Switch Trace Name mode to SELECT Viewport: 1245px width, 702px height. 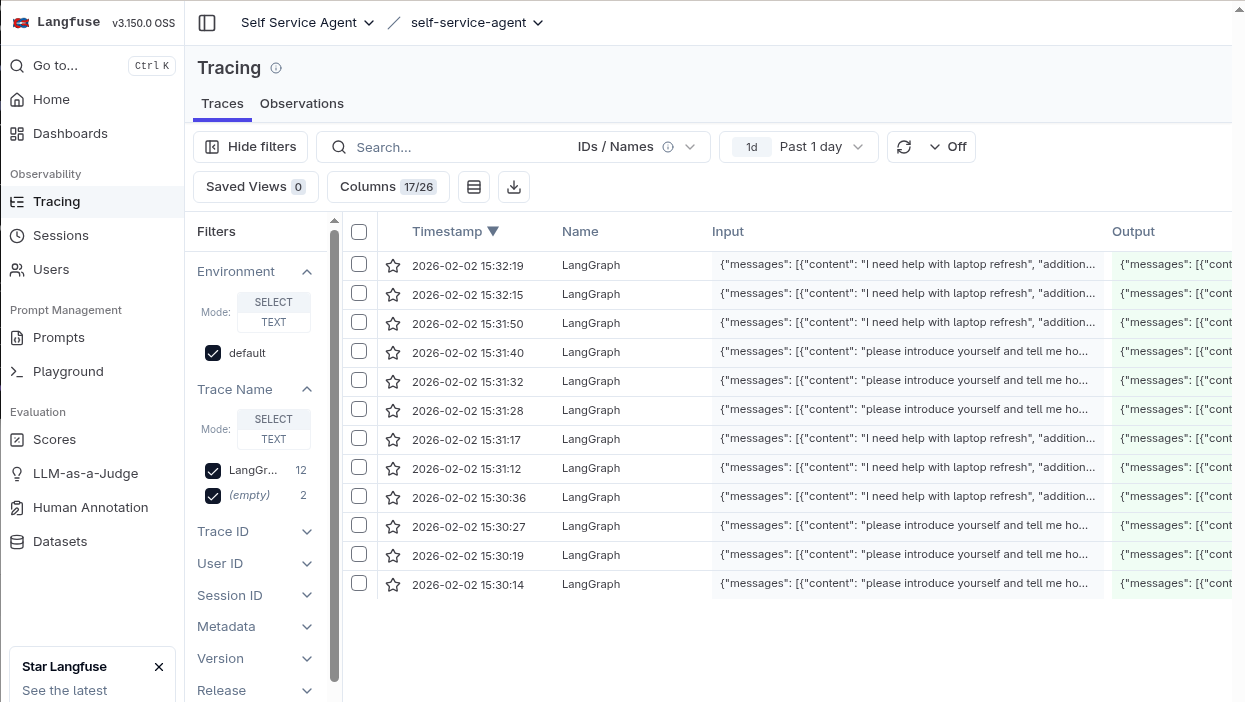pos(274,419)
